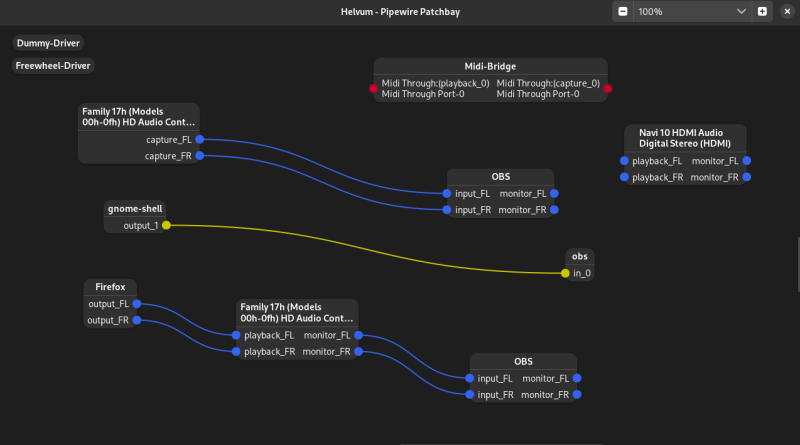Click HDMI playback_FL input port

[624, 160]
